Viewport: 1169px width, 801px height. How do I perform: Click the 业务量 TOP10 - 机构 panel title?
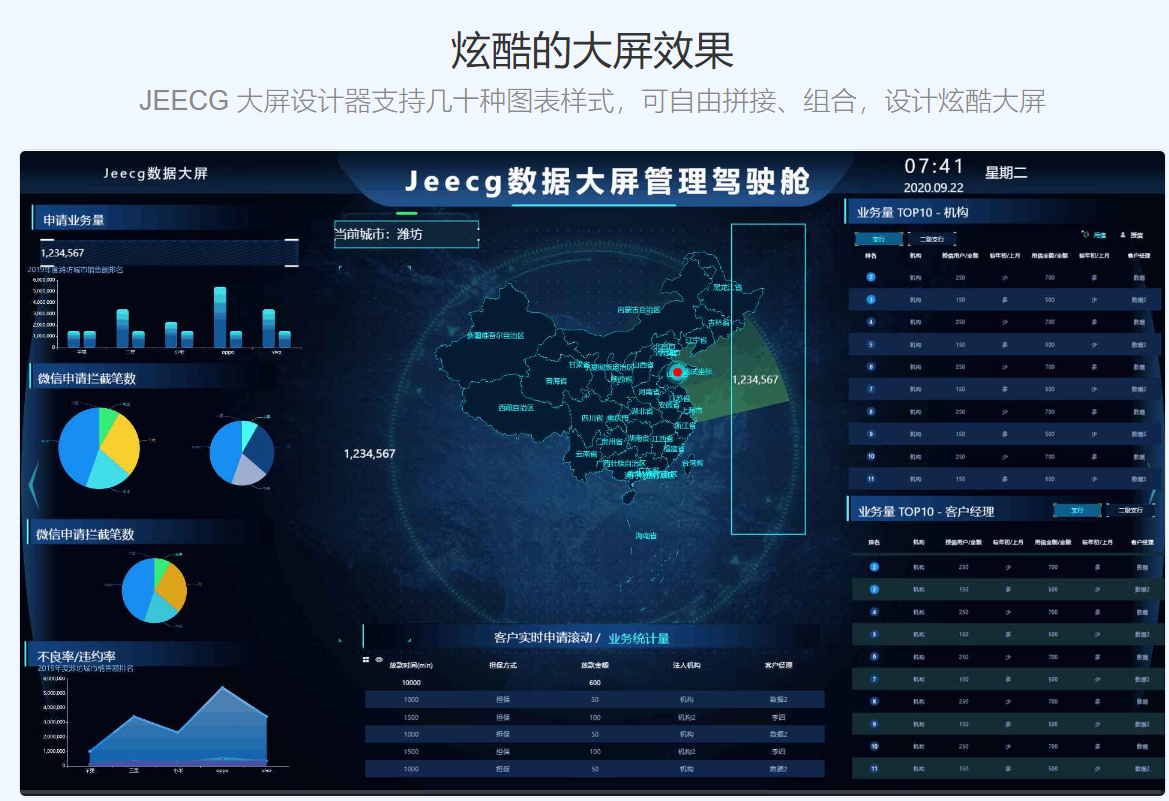913,213
